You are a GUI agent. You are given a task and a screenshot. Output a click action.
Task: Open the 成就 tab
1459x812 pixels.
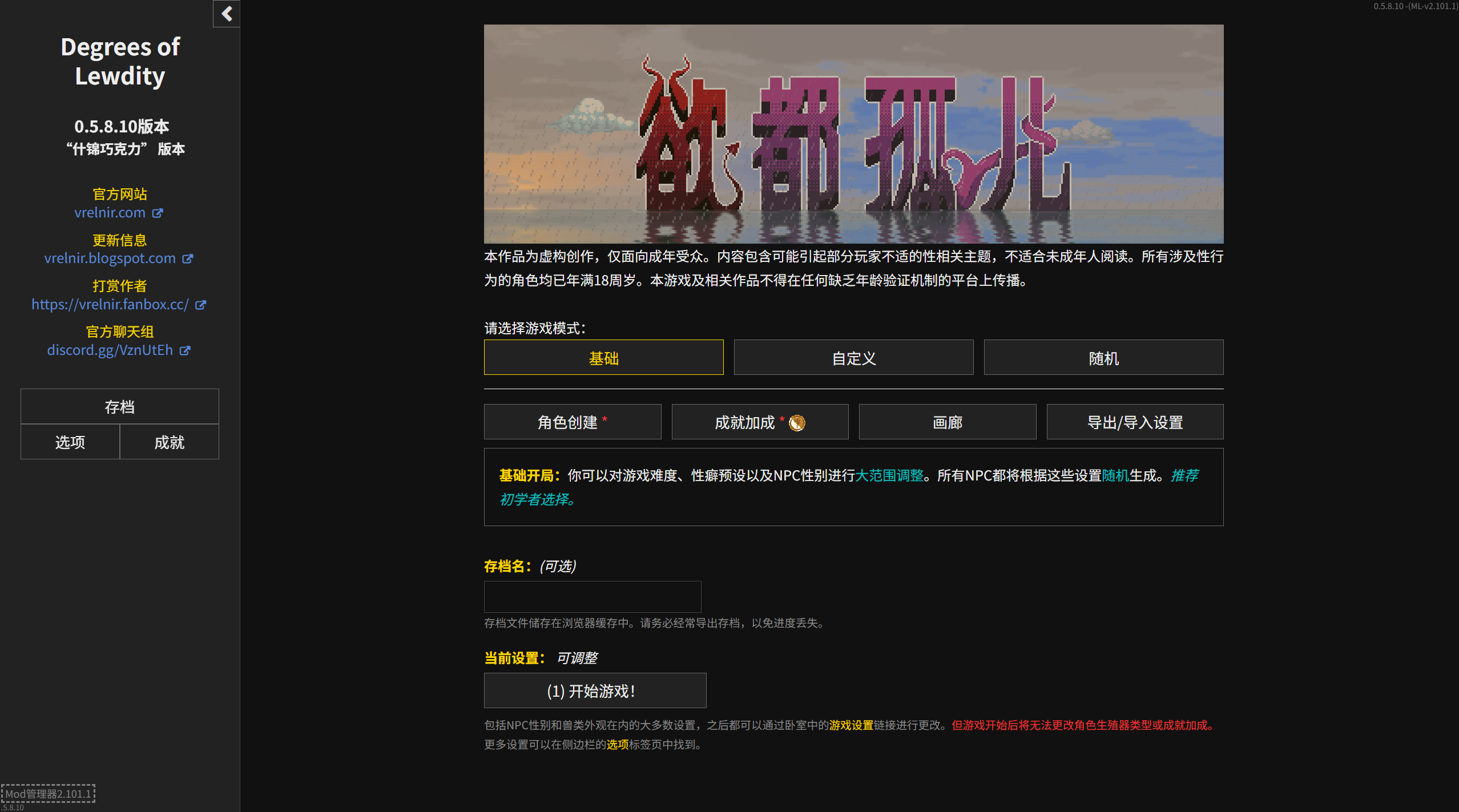tap(169, 442)
